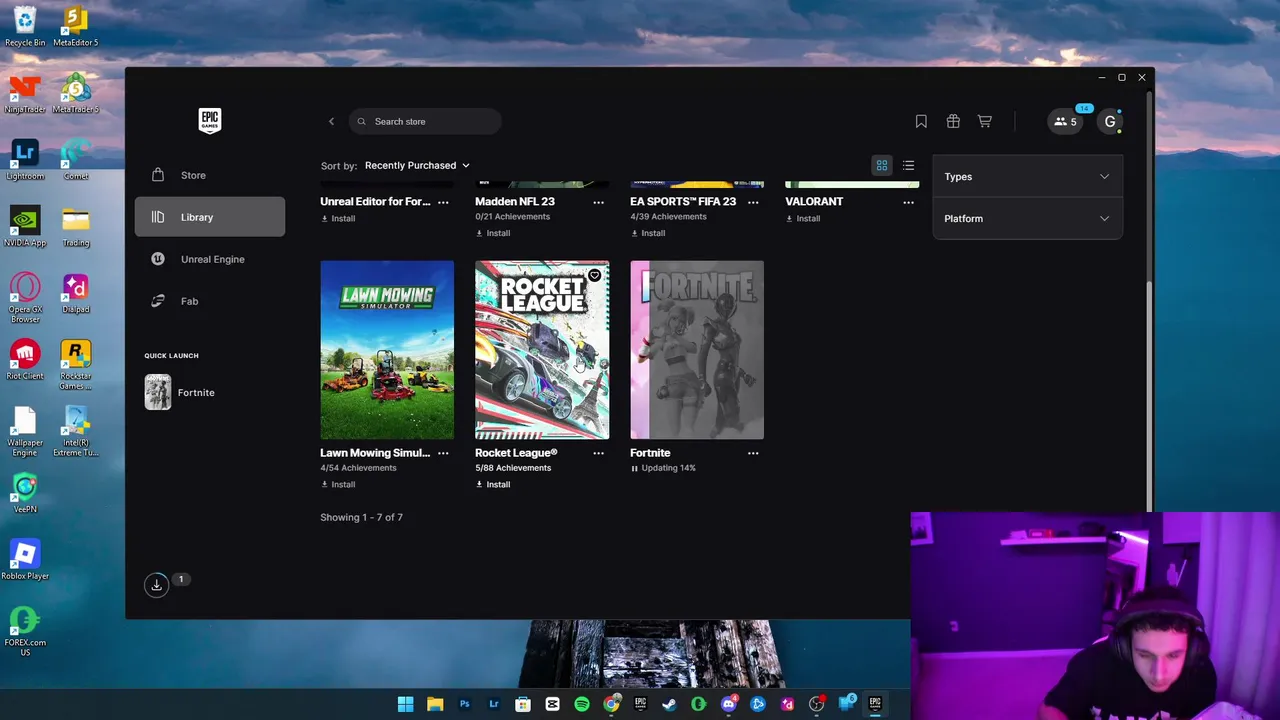Open Discord from the taskbar

[x=729, y=704]
